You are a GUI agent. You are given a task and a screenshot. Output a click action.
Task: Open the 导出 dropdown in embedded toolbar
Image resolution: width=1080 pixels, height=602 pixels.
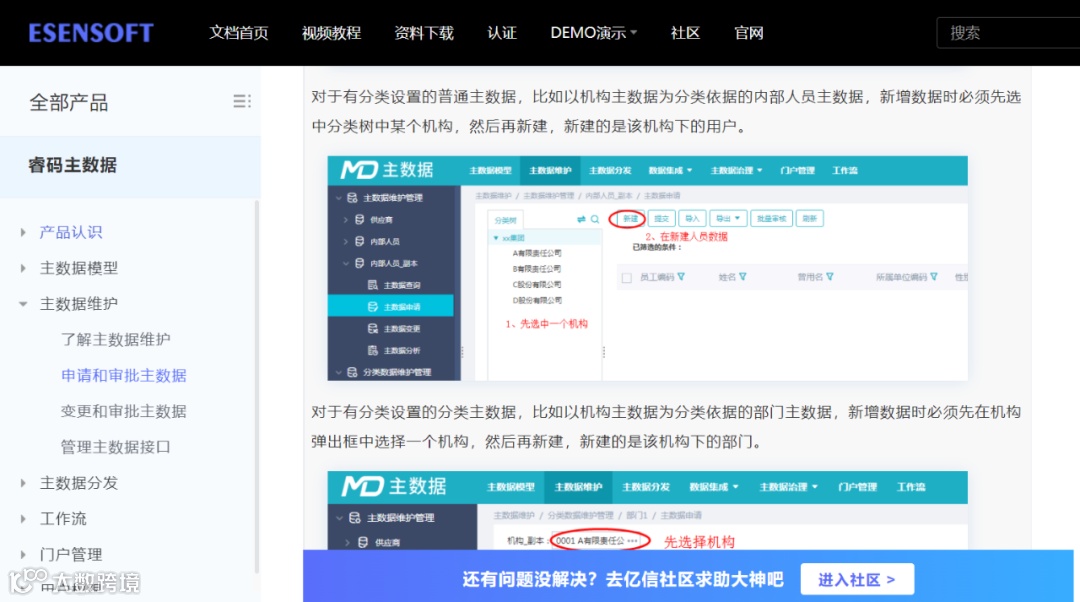(727, 219)
